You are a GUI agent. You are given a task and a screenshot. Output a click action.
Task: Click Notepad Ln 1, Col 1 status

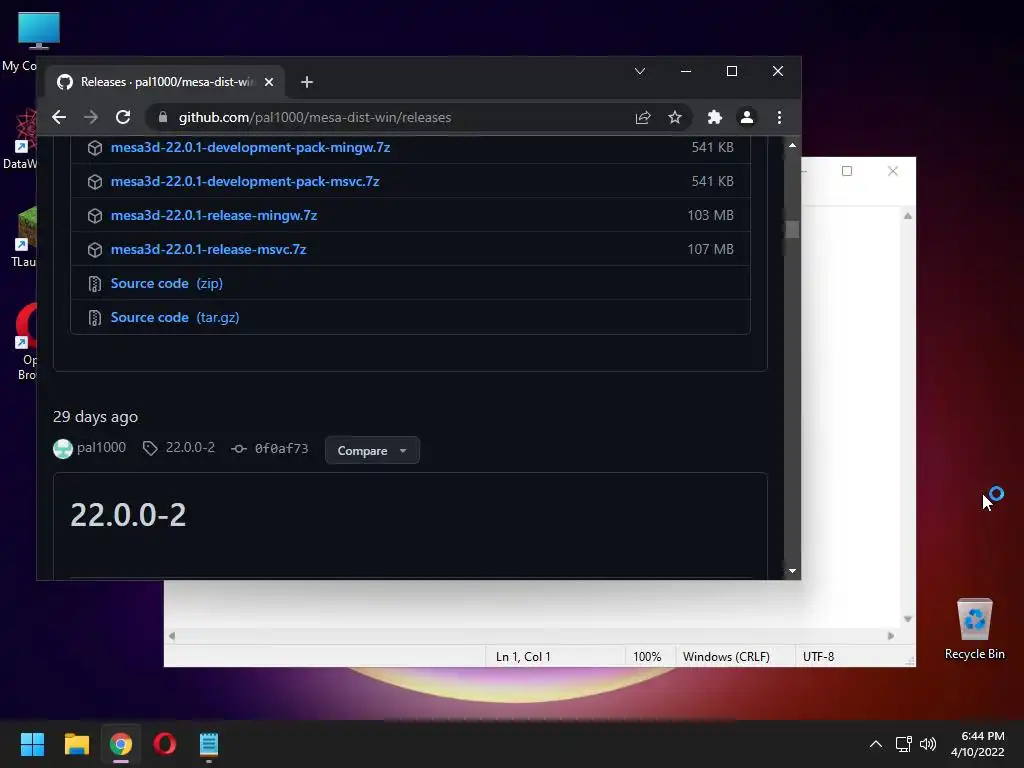[523, 656]
